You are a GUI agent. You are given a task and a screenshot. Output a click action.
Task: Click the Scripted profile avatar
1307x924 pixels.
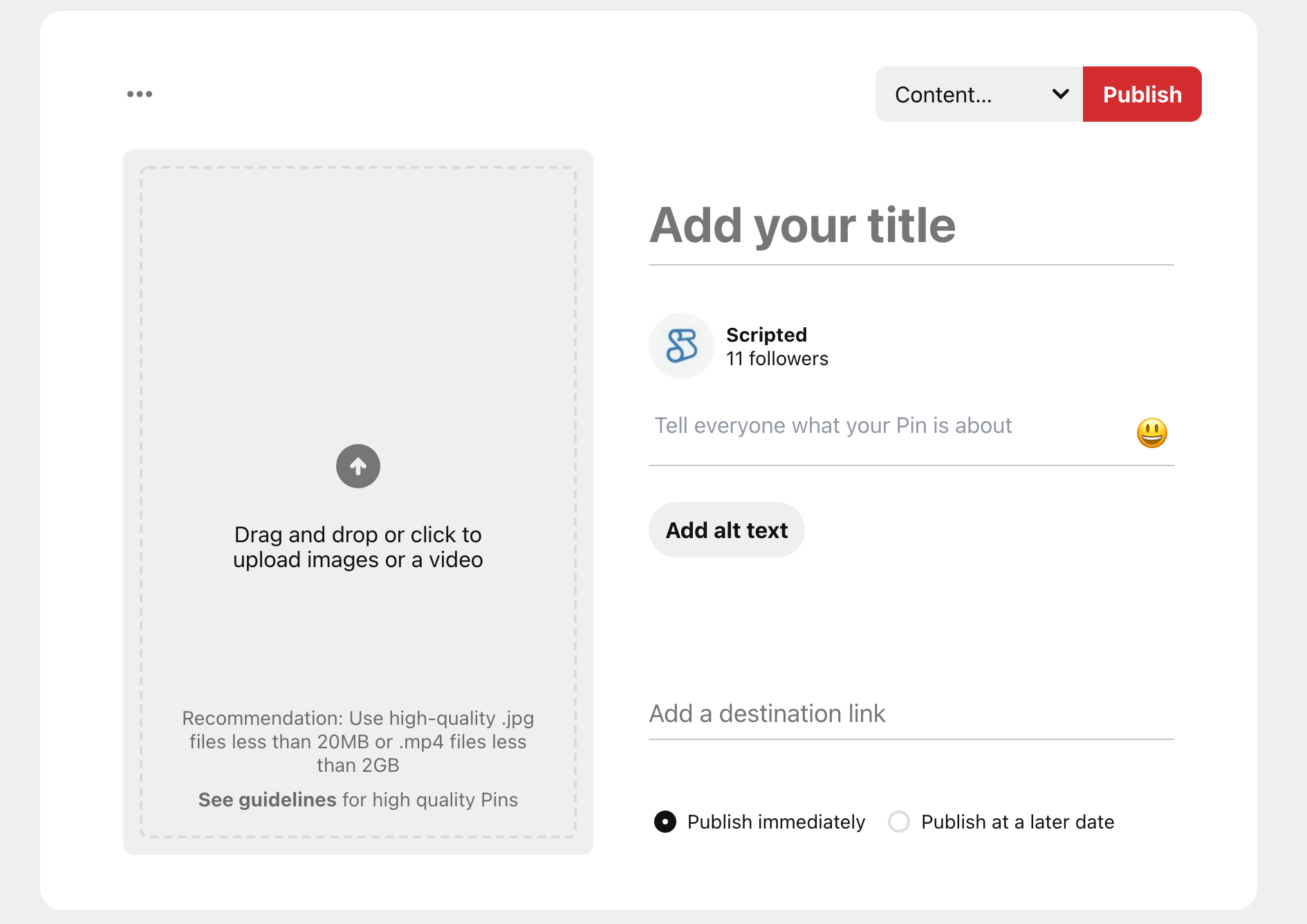[682, 346]
